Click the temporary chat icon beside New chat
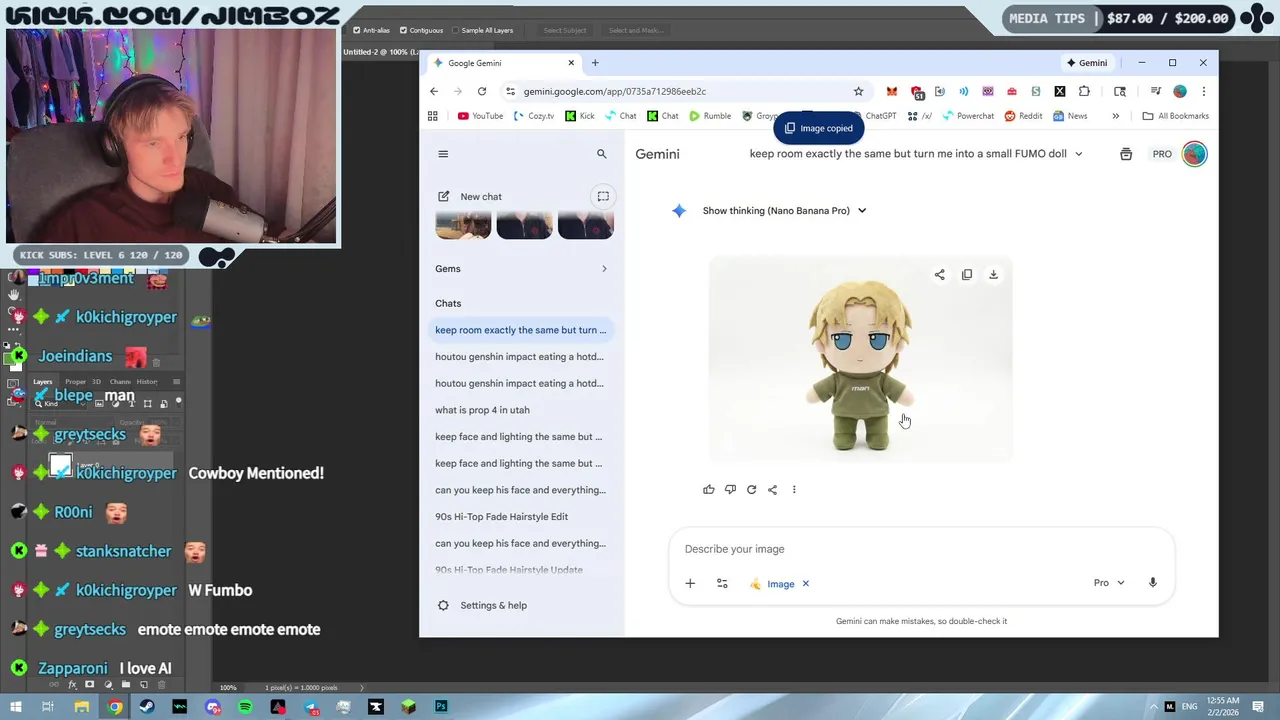1280x720 pixels. coord(603,196)
